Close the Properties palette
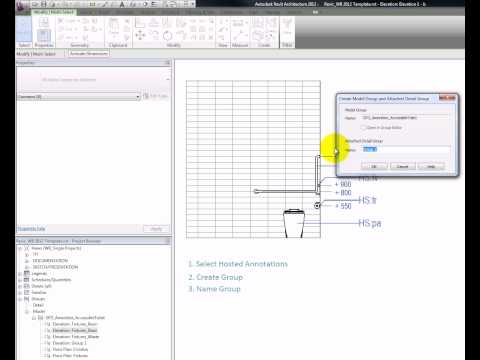This screenshot has height=360, width=480. 168,63
